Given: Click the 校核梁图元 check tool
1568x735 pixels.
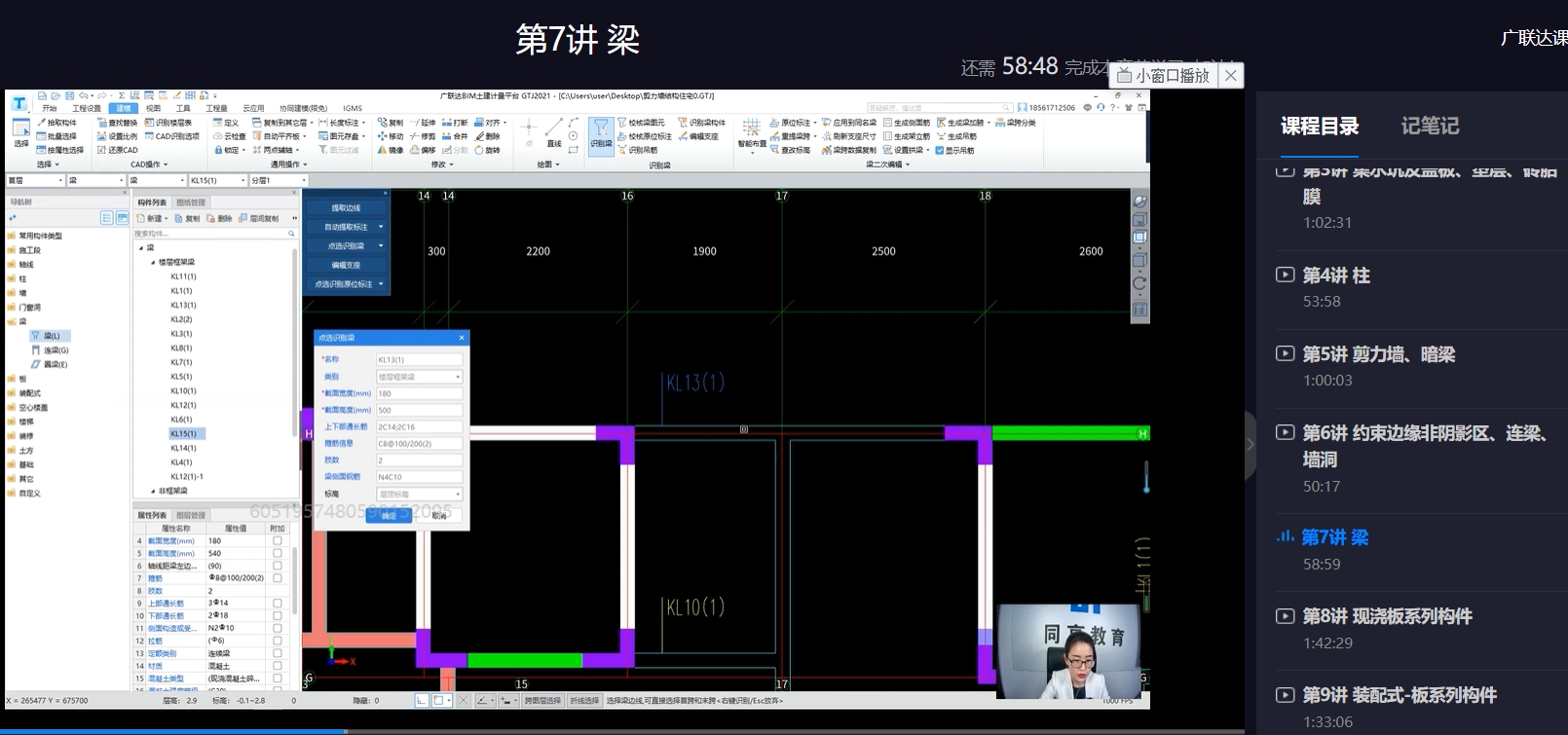Looking at the screenshot, I should [641, 123].
